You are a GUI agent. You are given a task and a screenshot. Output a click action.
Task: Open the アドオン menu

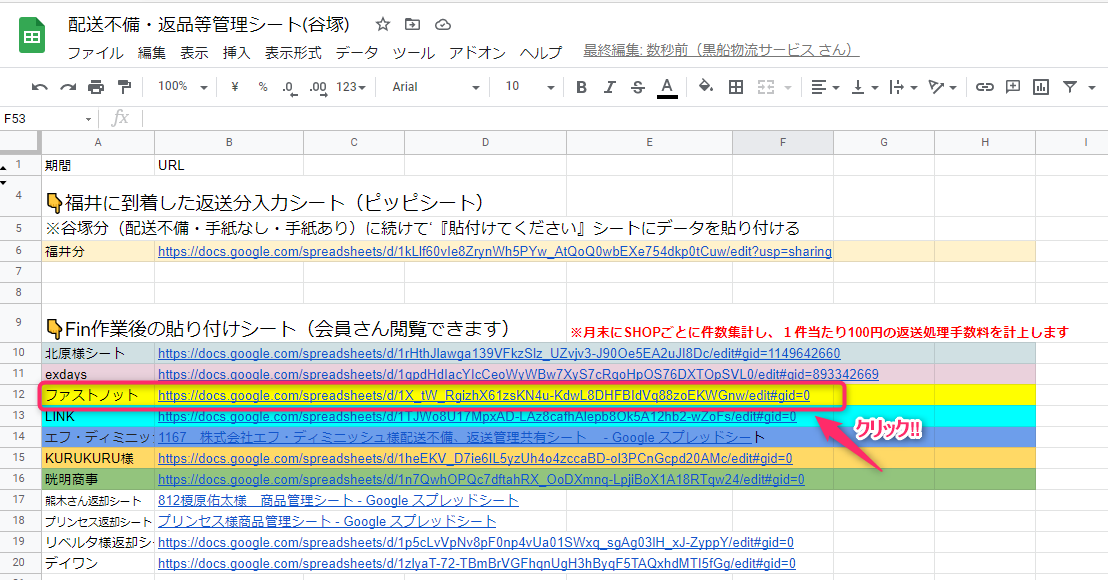pos(477,53)
